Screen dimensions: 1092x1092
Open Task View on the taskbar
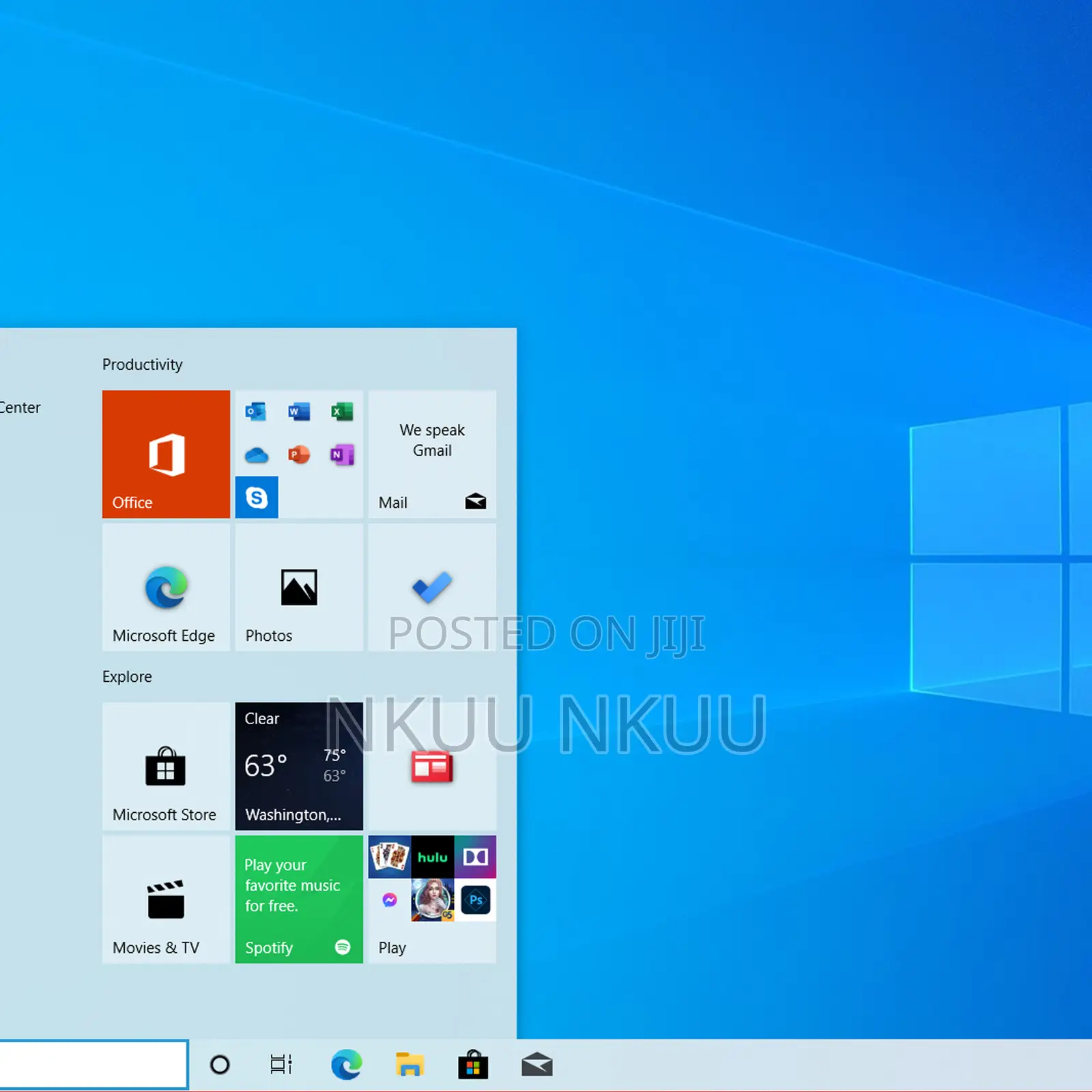click(x=281, y=1065)
